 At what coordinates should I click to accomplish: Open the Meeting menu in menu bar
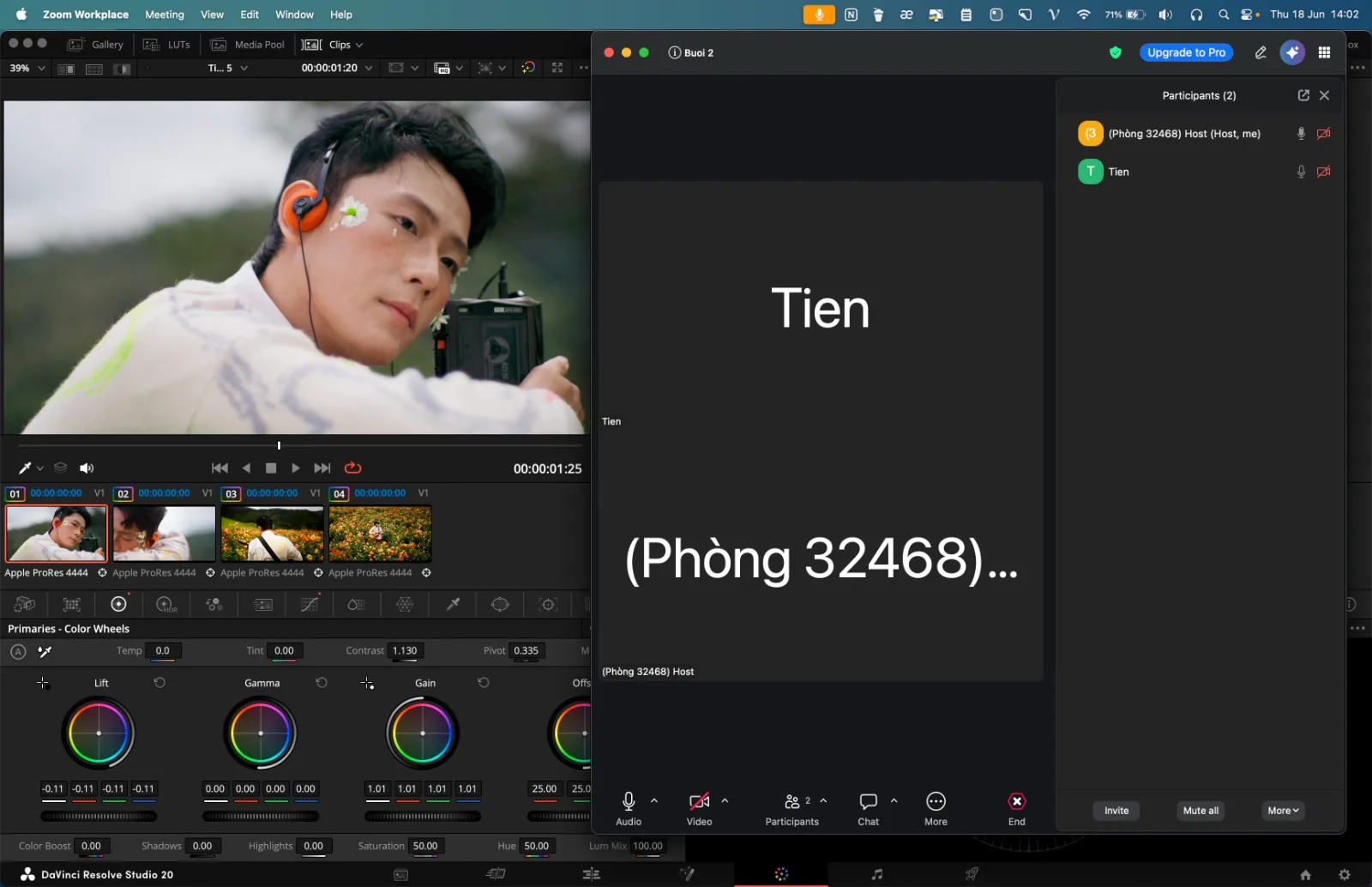[165, 15]
